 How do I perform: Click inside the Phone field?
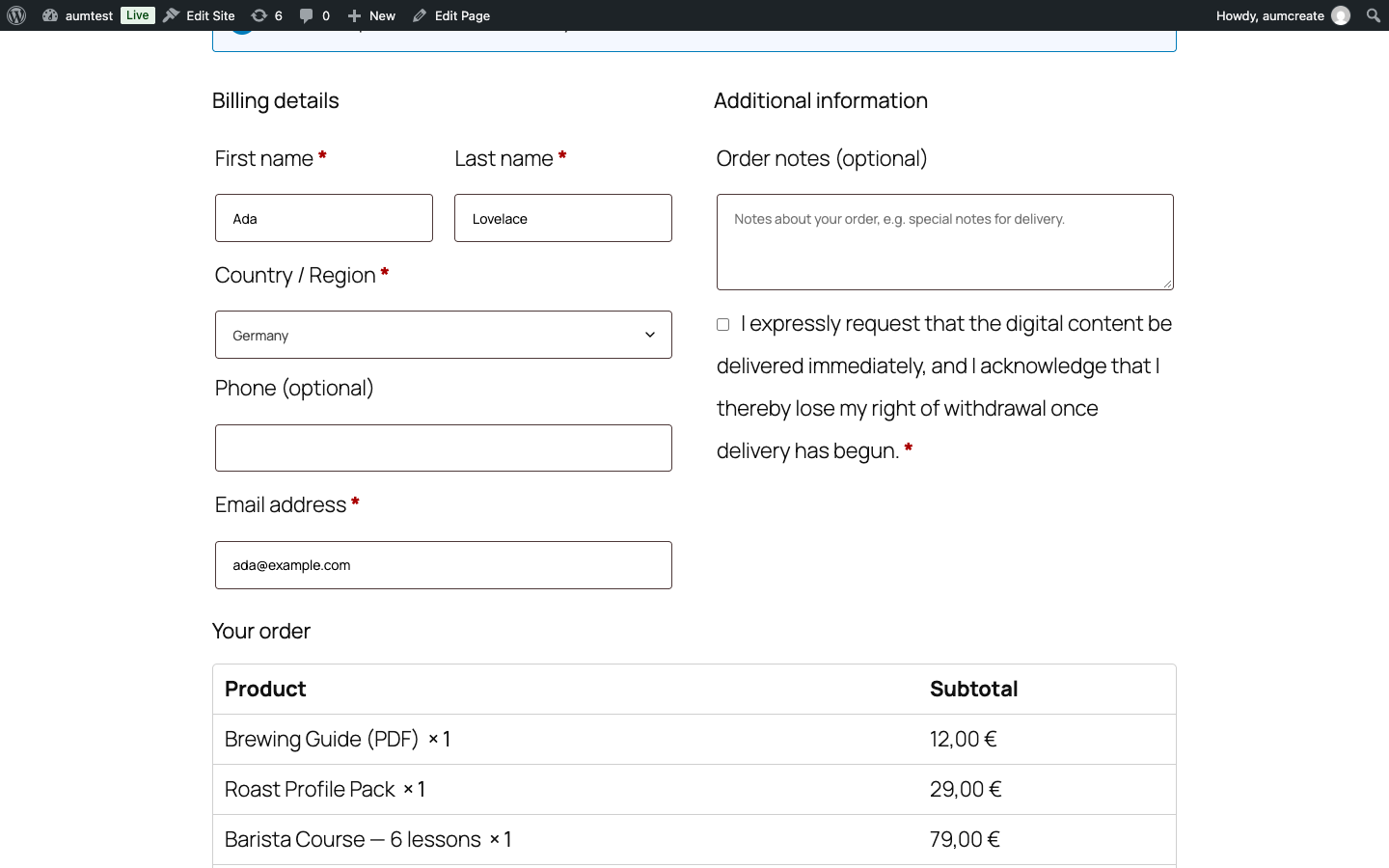(x=444, y=448)
